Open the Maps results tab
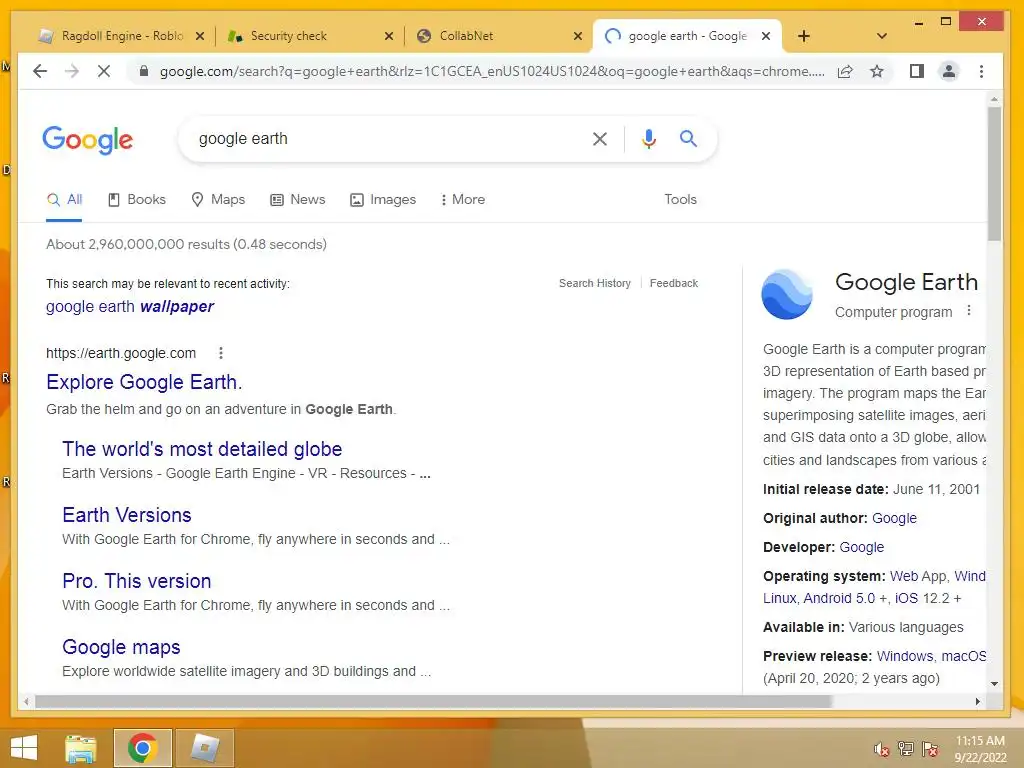This screenshot has width=1024, height=768. [x=218, y=199]
